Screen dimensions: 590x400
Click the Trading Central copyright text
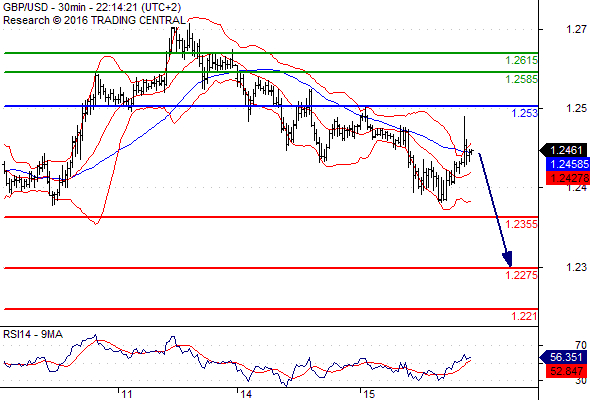tap(94, 20)
